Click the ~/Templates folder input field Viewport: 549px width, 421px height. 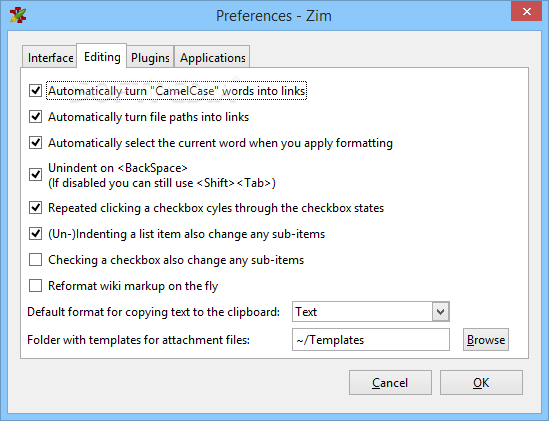(371, 339)
